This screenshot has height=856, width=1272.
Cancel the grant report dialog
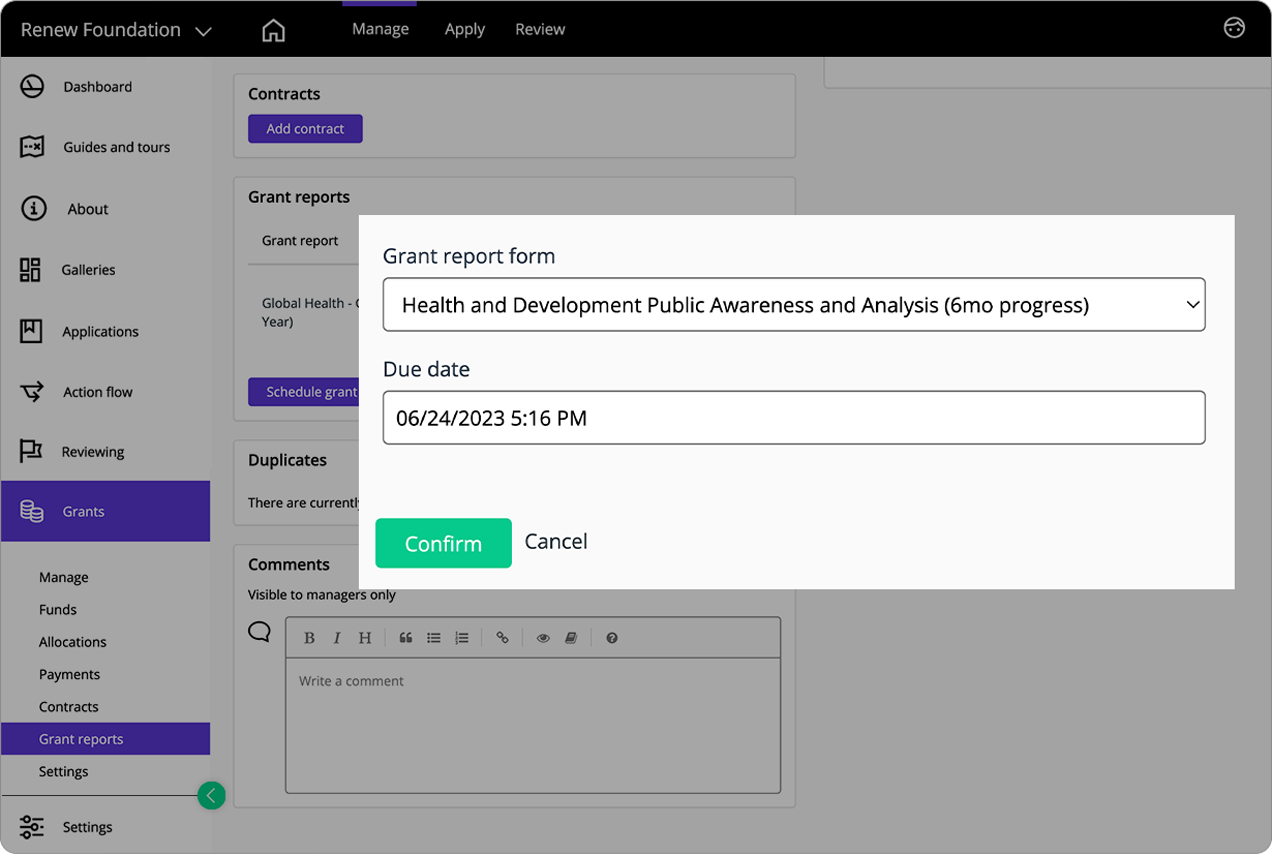pos(556,541)
